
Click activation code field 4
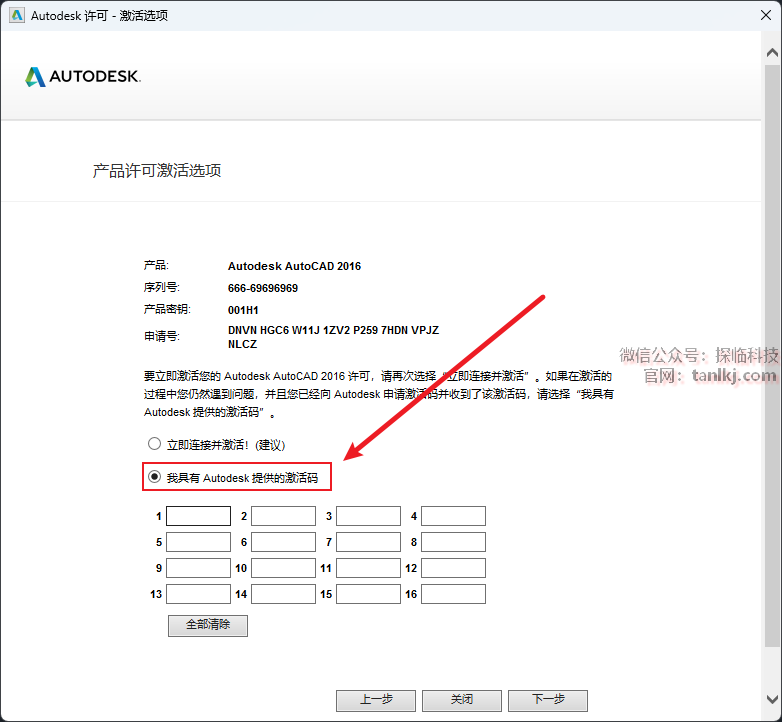coord(453,516)
